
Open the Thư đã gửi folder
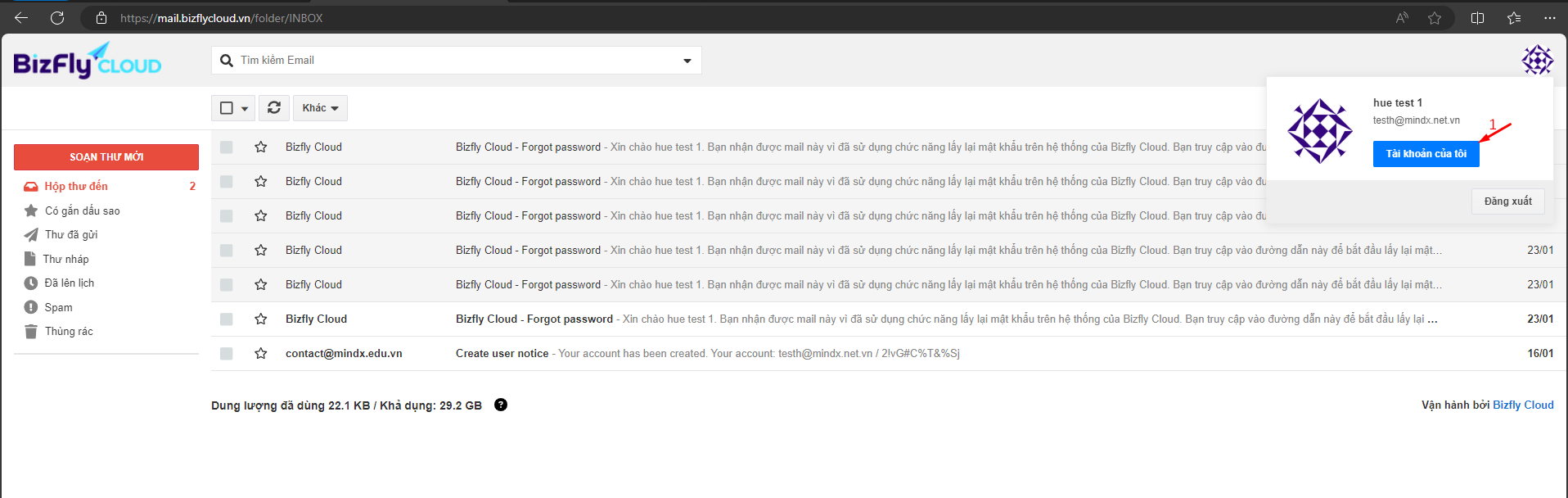pyautogui.click(x=71, y=235)
